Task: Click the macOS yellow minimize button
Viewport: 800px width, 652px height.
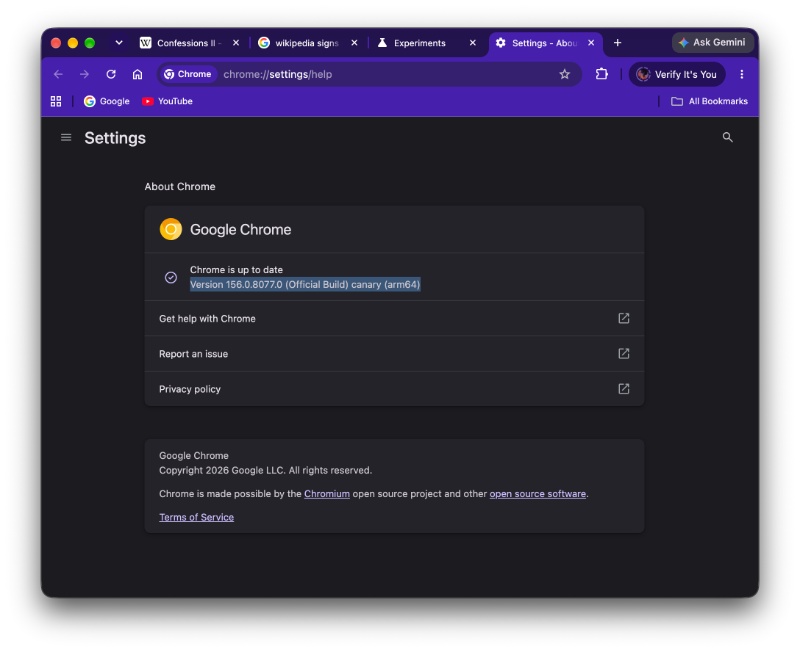Action: [73, 43]
